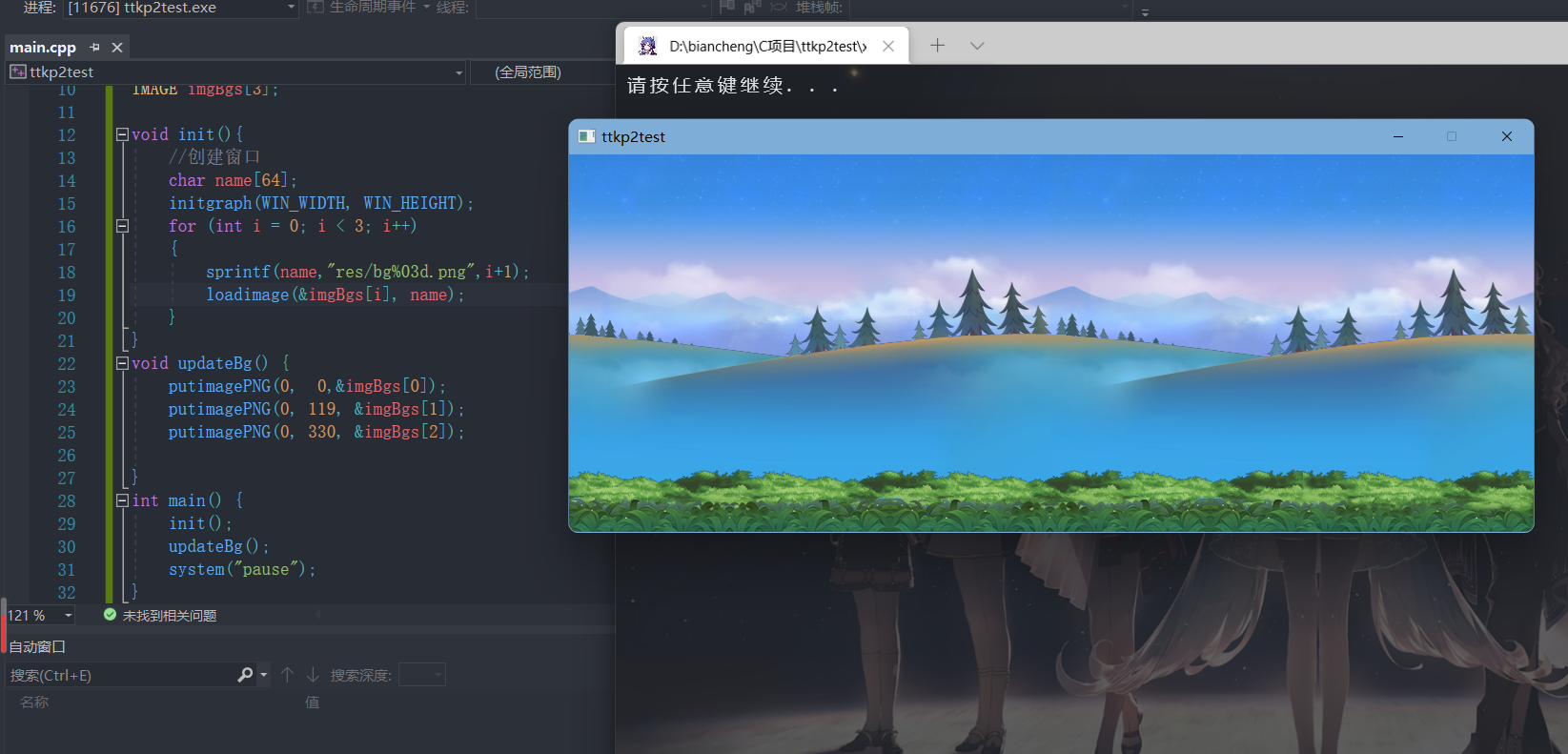The width and height of the screenshot is (1568, 754).
Task: Click the 搜索(Ctrl+E) search field in the Autos window
Action: tap(120, 675)
